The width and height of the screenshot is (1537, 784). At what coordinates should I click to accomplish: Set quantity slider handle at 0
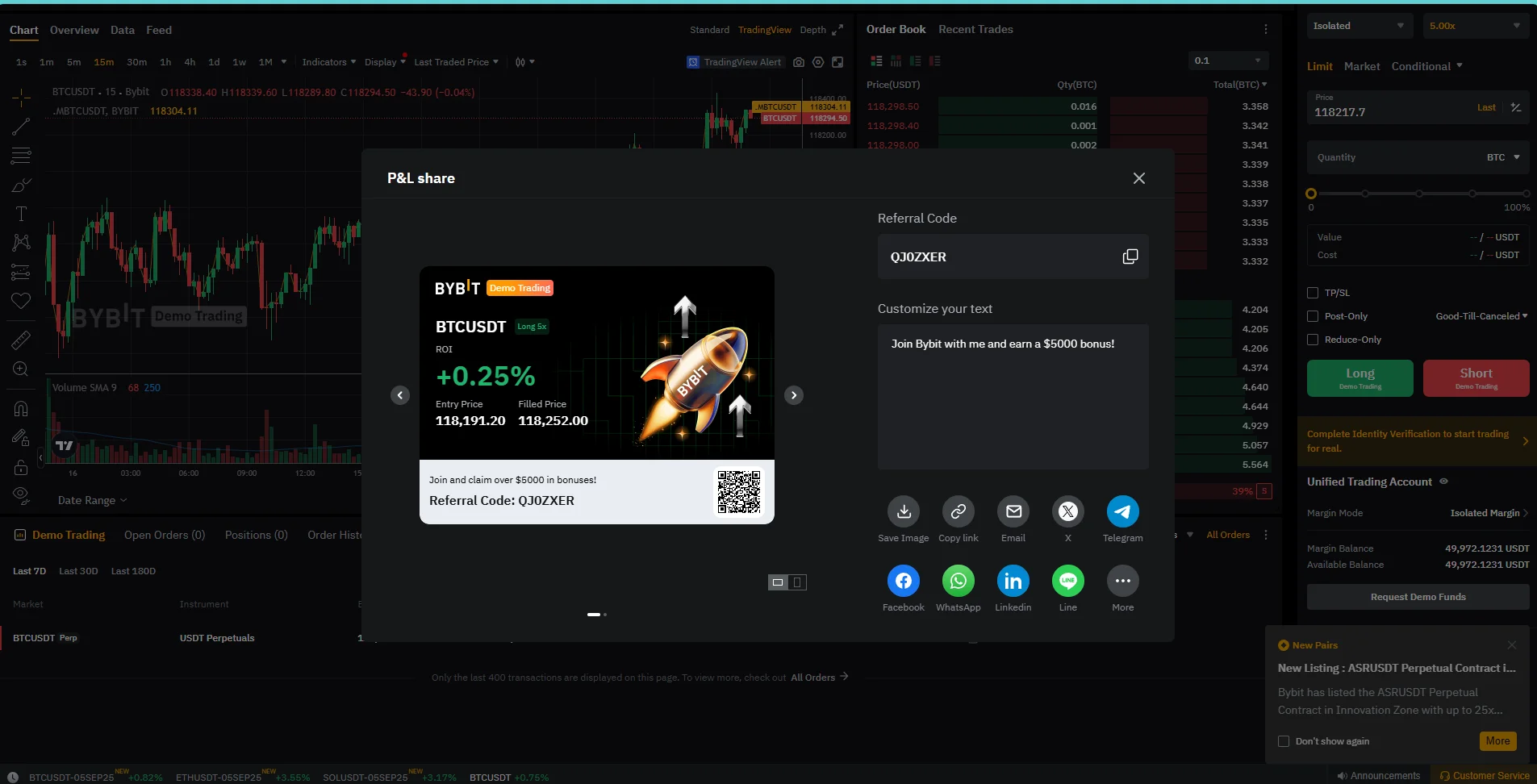tap(1311, 194)
